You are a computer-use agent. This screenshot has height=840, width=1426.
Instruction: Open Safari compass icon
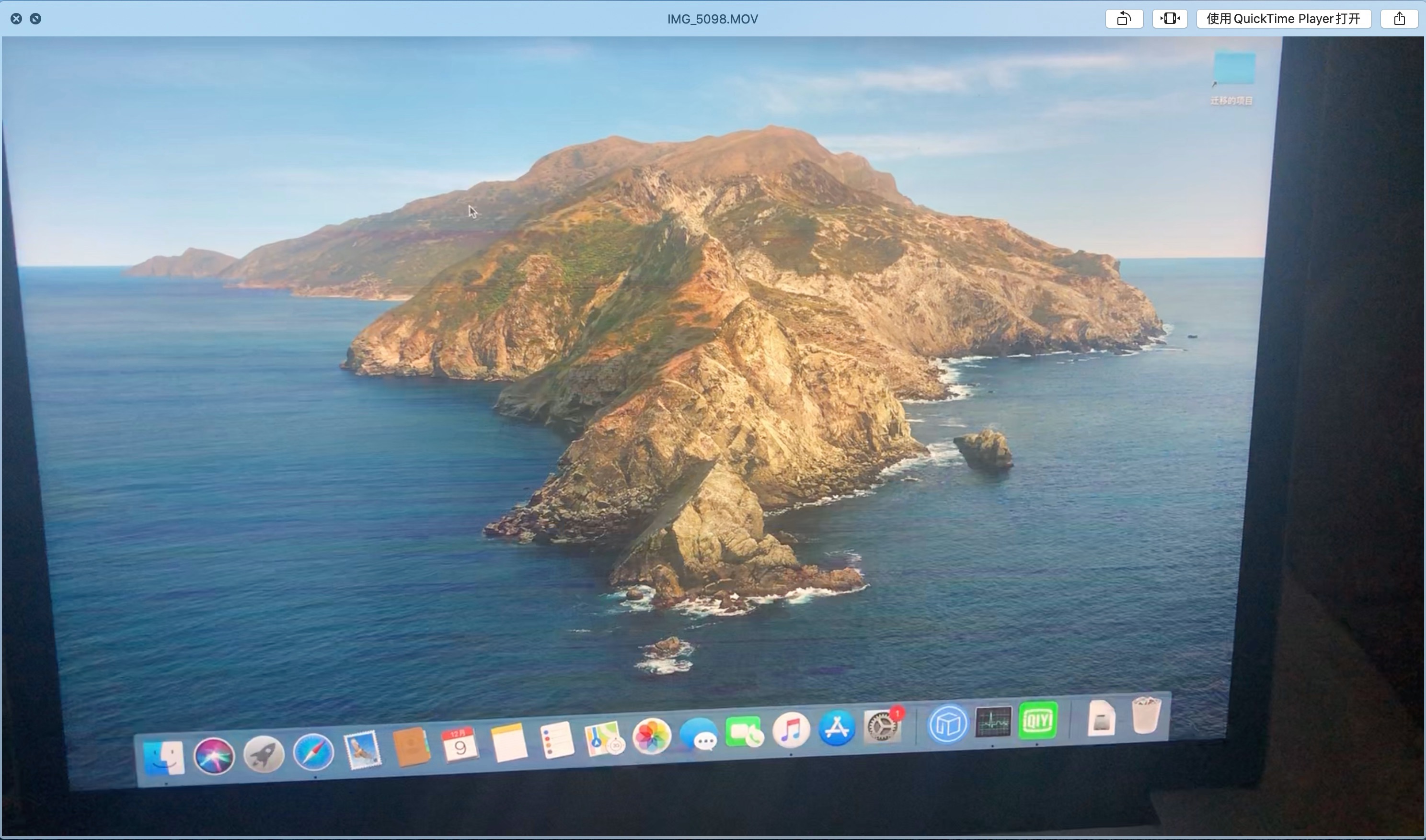(x=313, y=752)
